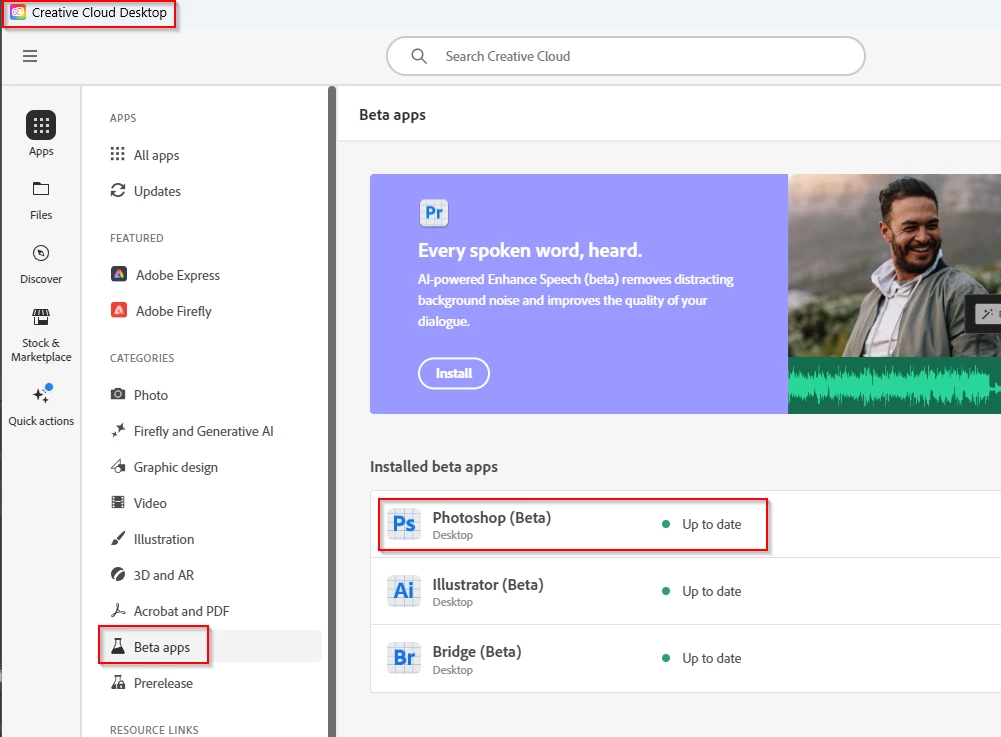Click the Apps grid icon in sidebar
Image resolution: width=1001 pixels, height=737 pixels.
pyautogui.click(x=41, y=125)
